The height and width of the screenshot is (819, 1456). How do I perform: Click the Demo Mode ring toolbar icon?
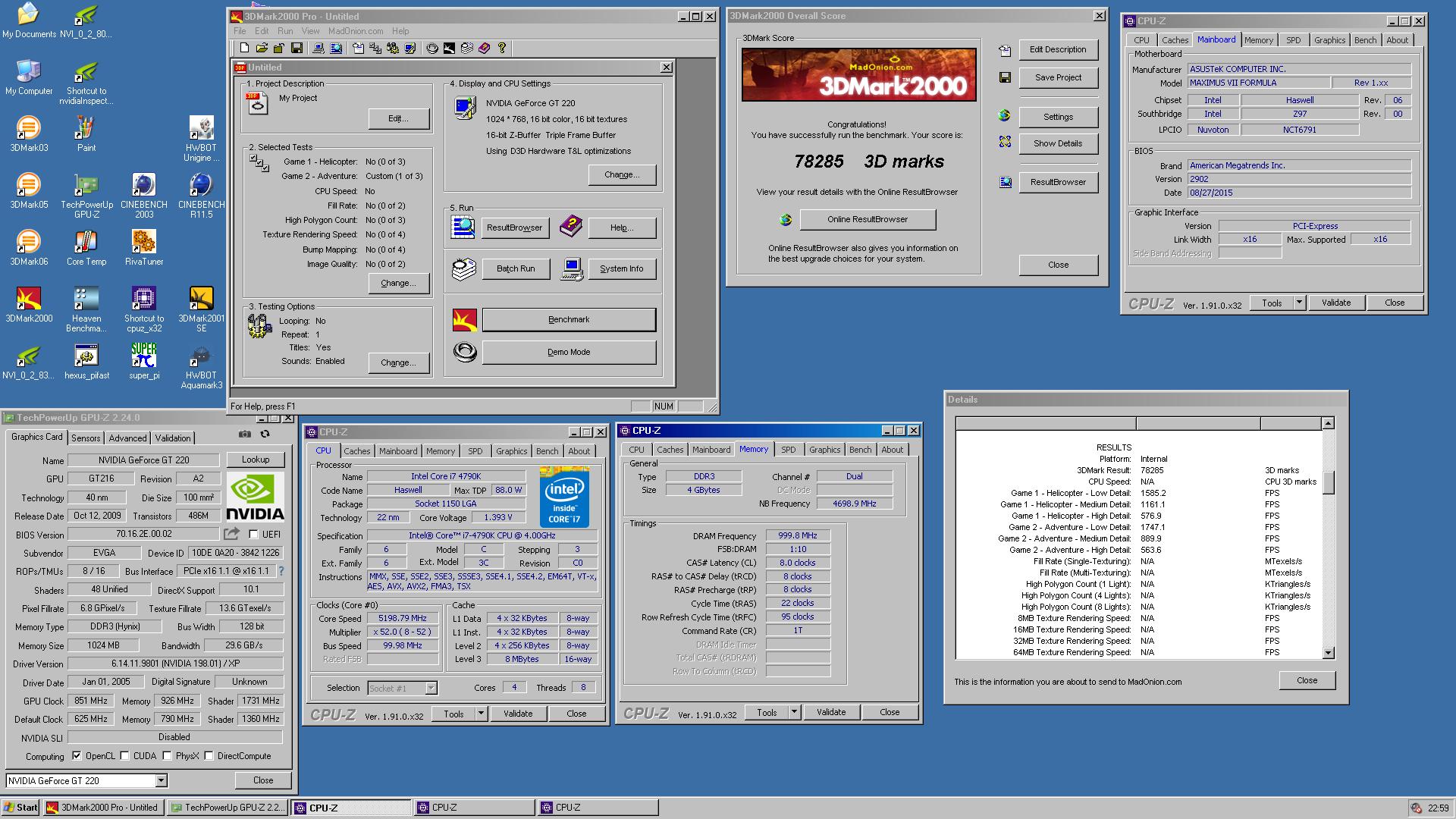(x=432, y=48)
